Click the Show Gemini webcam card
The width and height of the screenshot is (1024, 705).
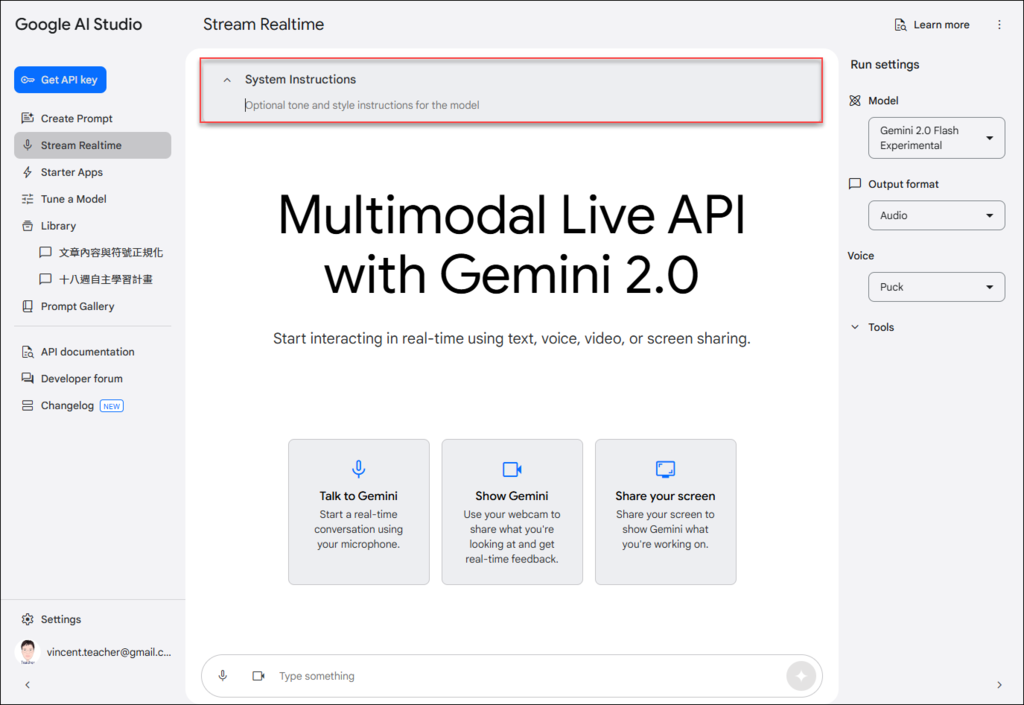[x=512, y=512]
